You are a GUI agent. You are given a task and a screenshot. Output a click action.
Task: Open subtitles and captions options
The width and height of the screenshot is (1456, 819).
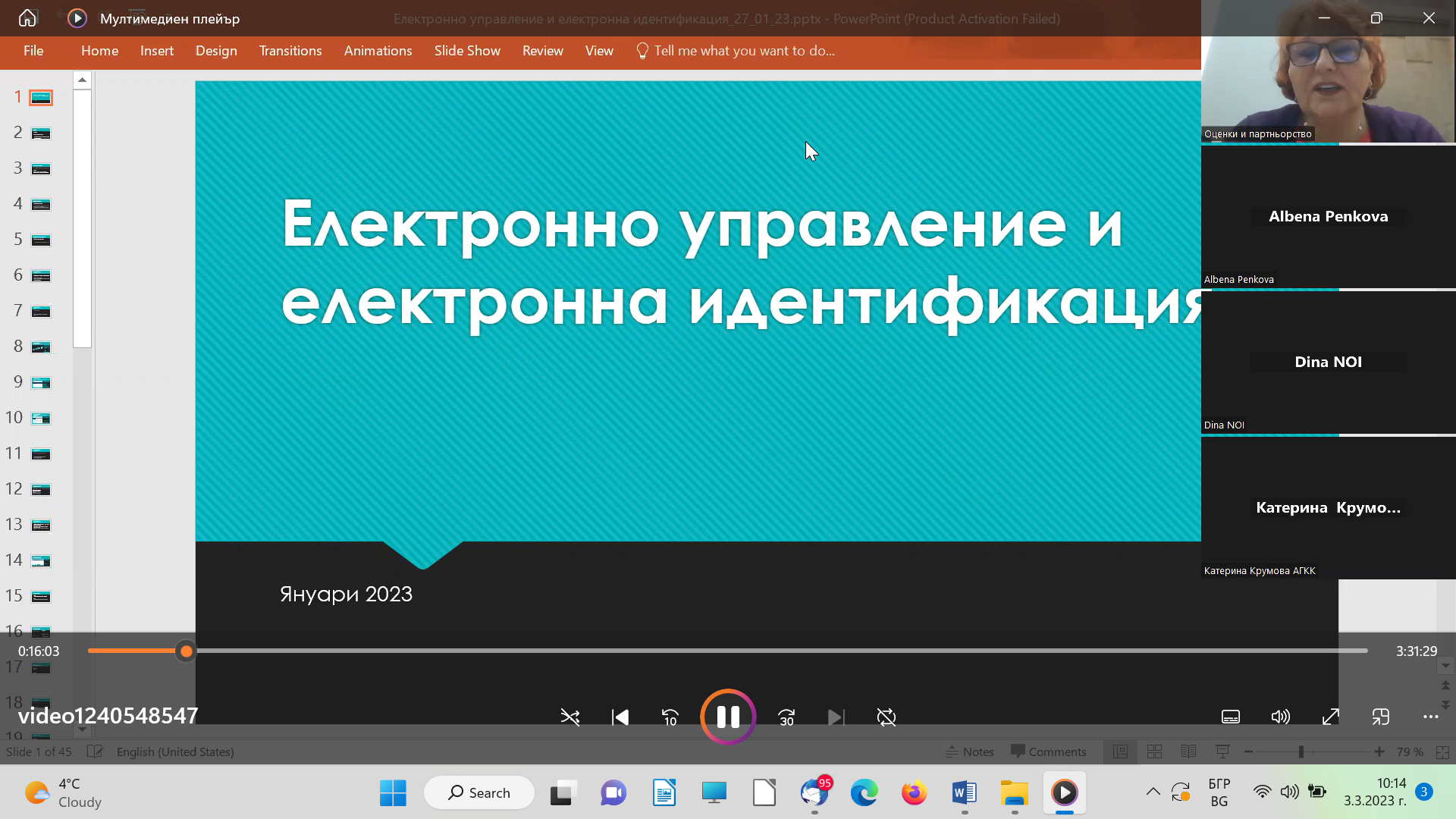[1231, 717]
